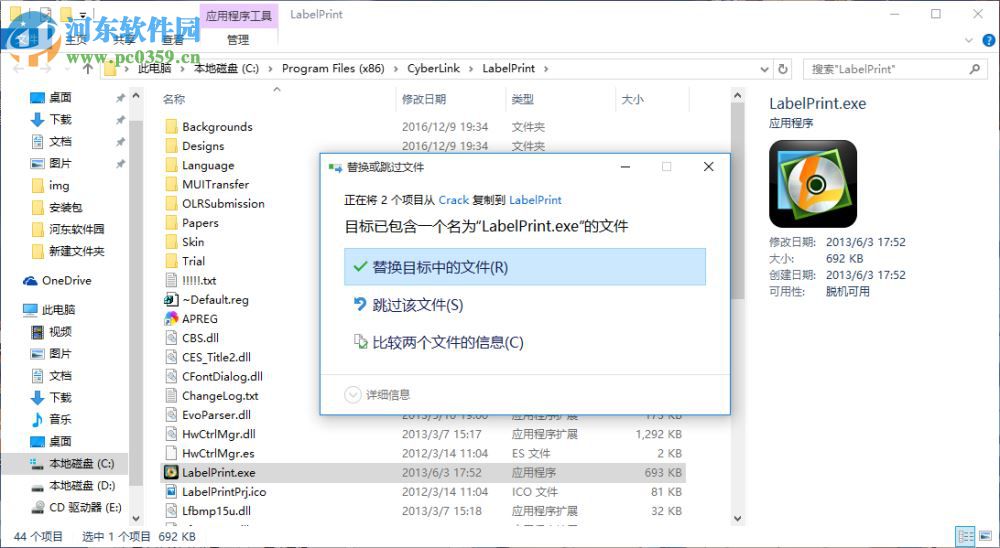Sort by 修改日期 column header
This screenshot has width=1000, height=548.
tap(423, 99)
